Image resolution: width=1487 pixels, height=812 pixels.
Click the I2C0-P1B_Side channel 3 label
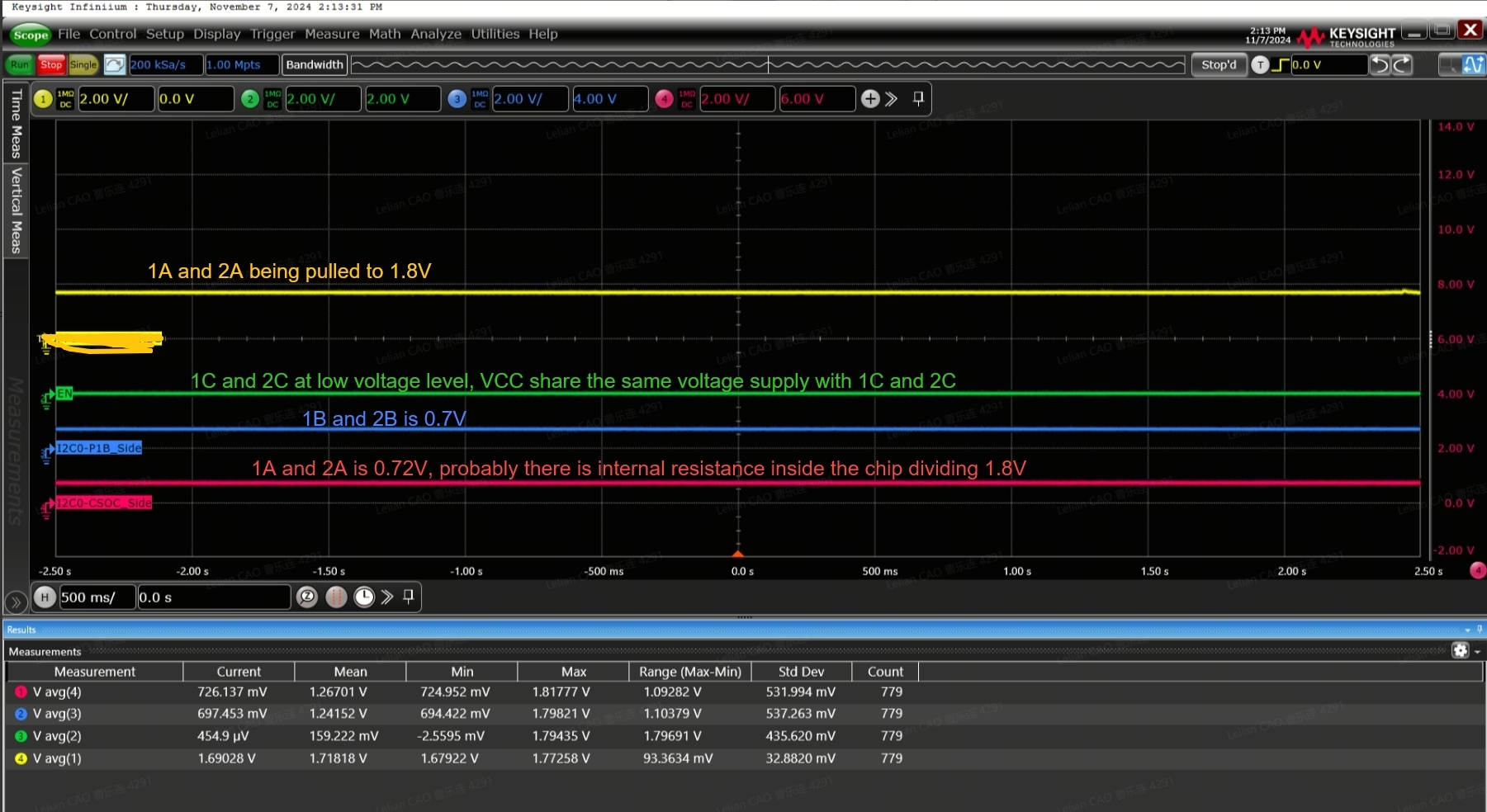(99, 448)
